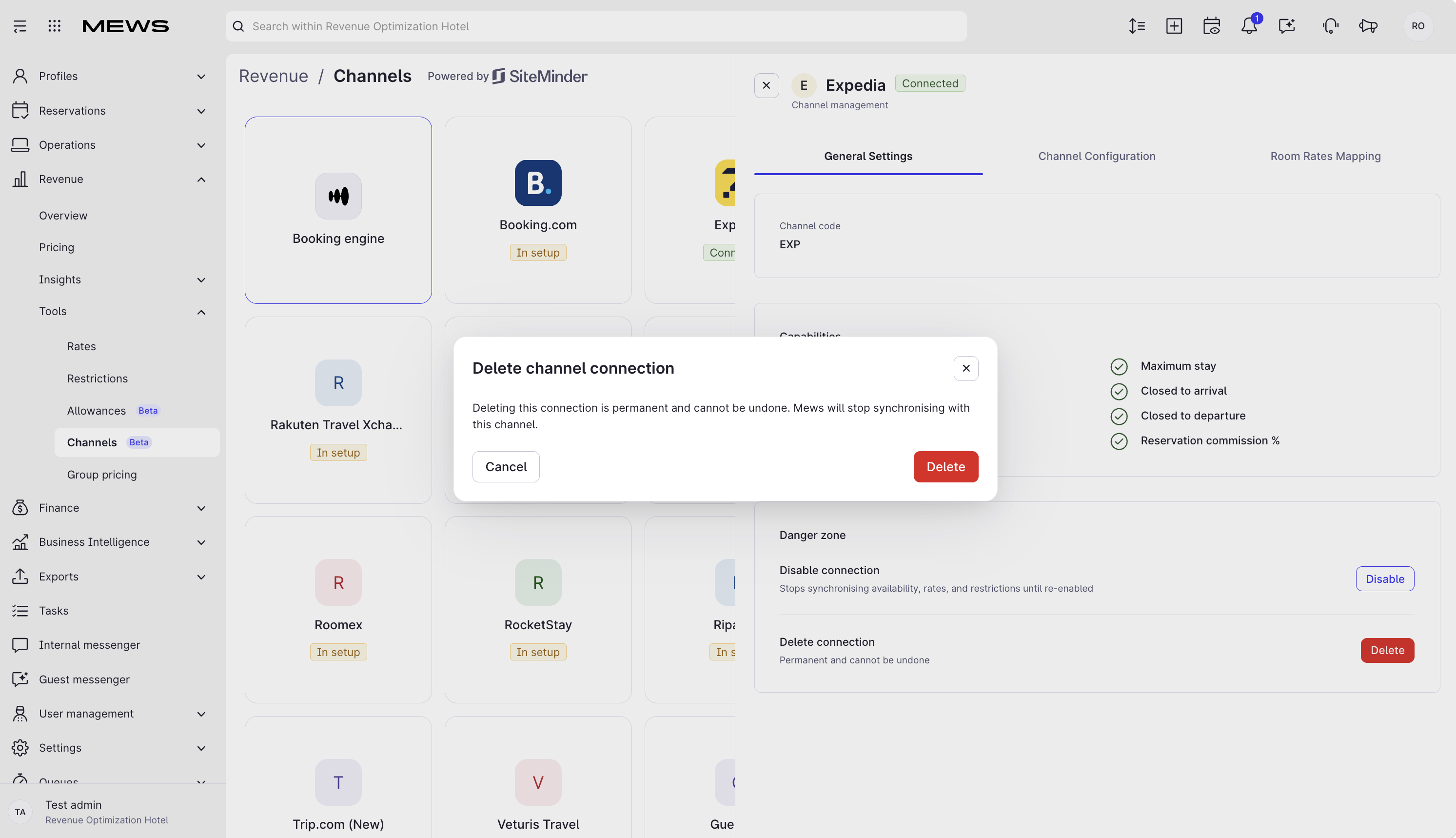Screen dimensions: 1456x838
Task: Open the RocketStay channel card
Action: click(x=538, y=610)
